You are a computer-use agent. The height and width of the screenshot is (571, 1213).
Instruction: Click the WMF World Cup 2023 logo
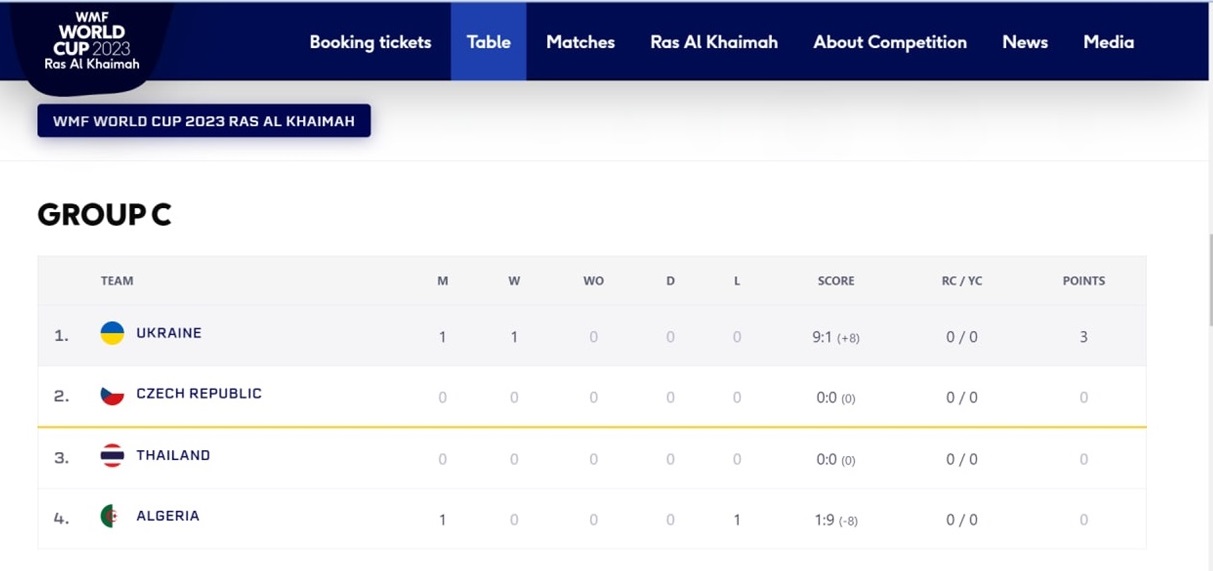click(x=92, y=42)
